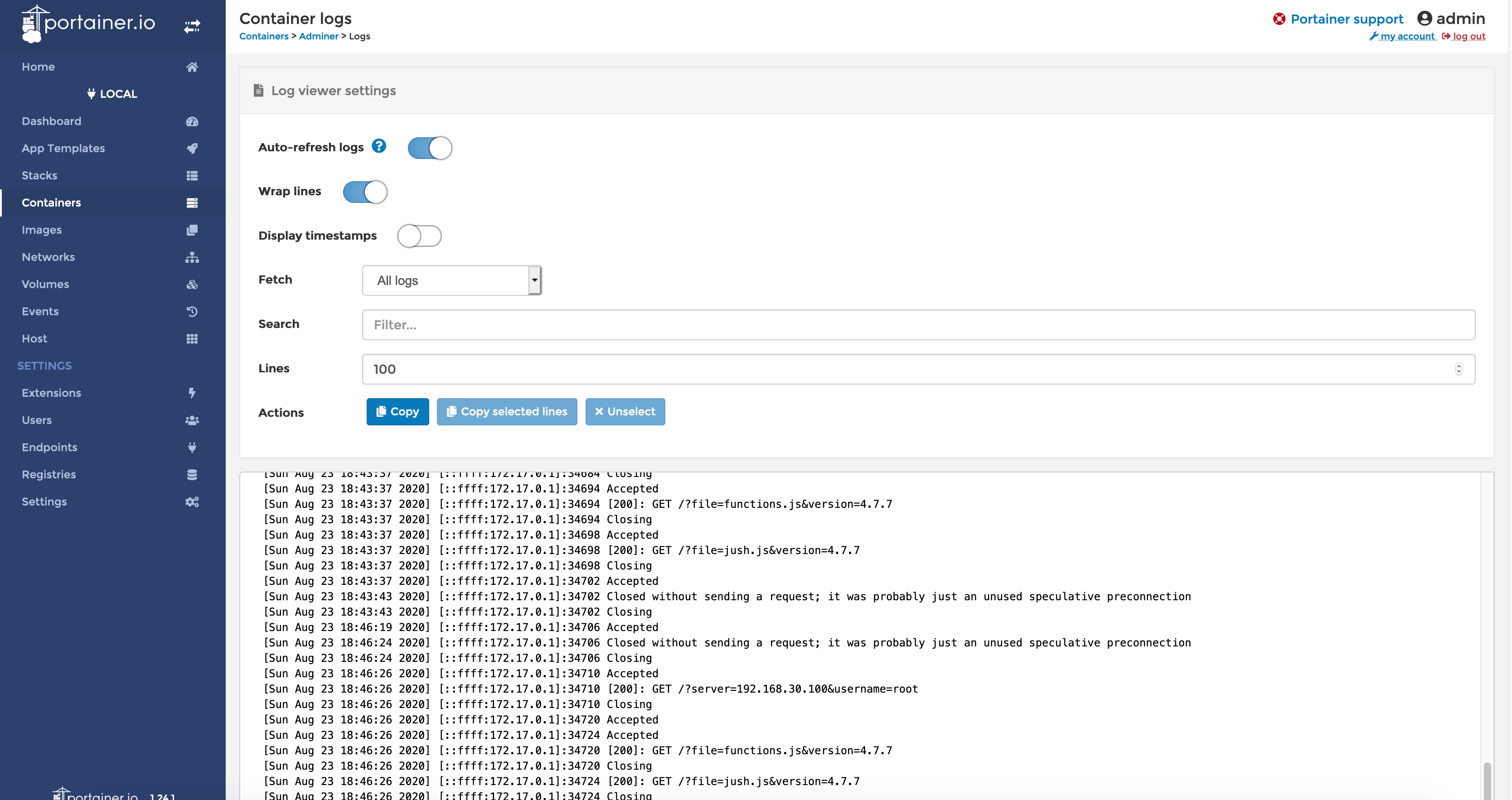Disable the Auto-refresh logs toggle

click(x=430, y=148)
